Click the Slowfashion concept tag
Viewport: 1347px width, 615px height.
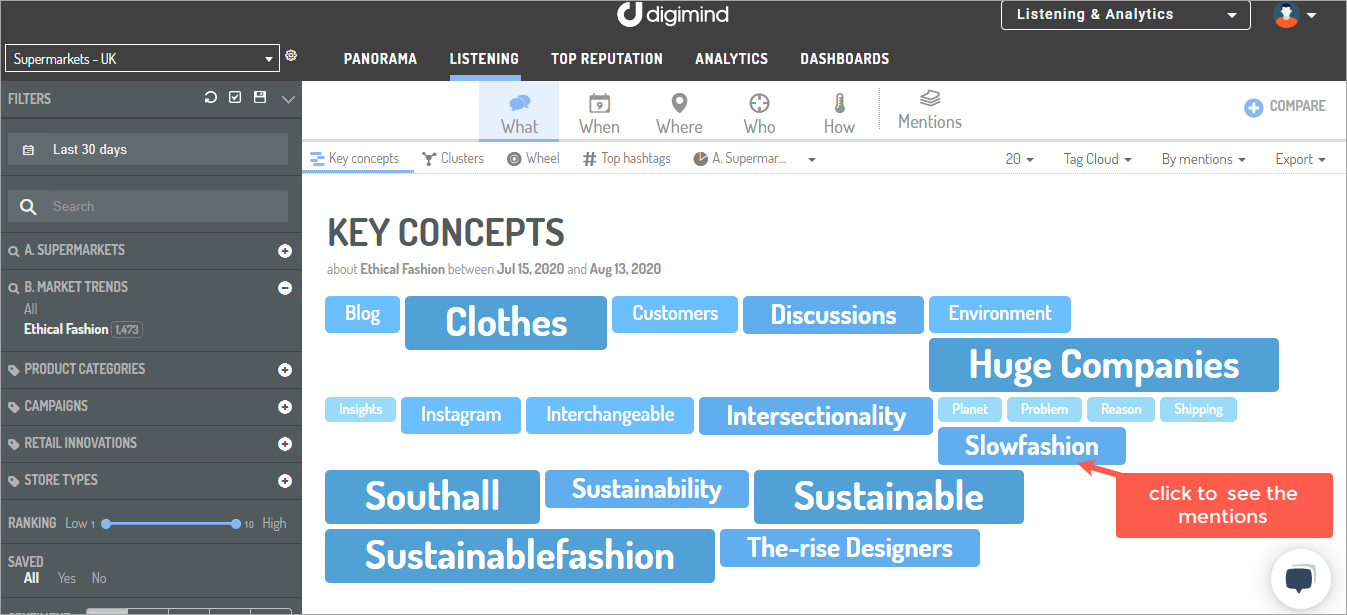click(1031, 446)
